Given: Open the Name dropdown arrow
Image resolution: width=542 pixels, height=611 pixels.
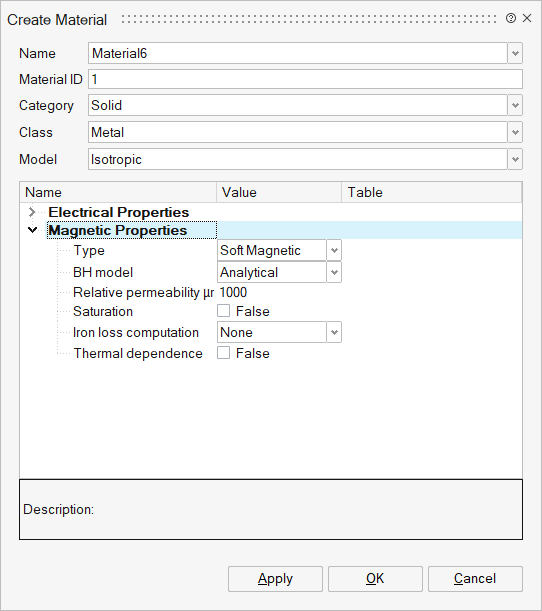Looking at the screenshot, I should [x=515, y=53].
